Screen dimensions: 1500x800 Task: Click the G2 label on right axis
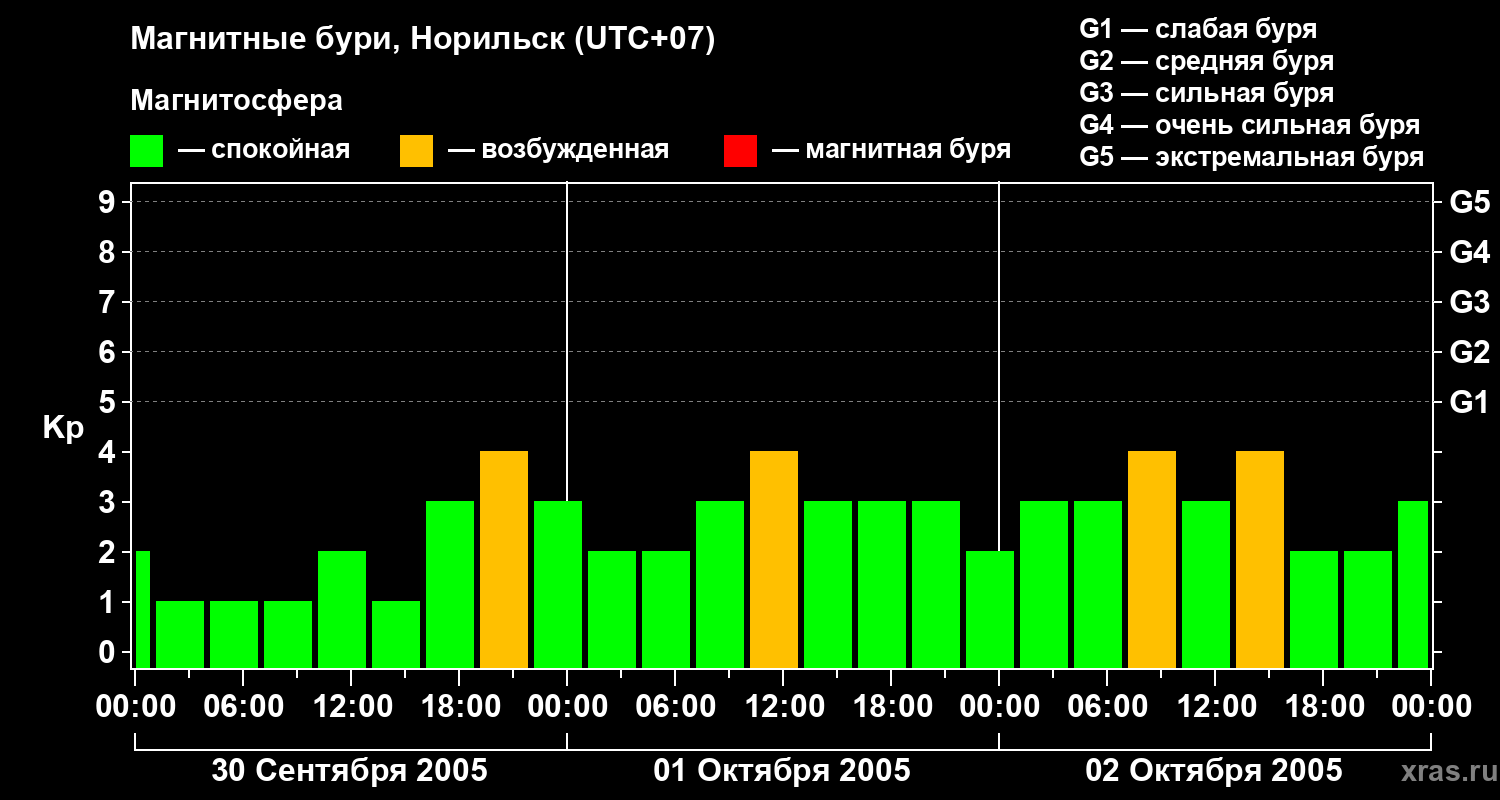(x=1469, y=352)
